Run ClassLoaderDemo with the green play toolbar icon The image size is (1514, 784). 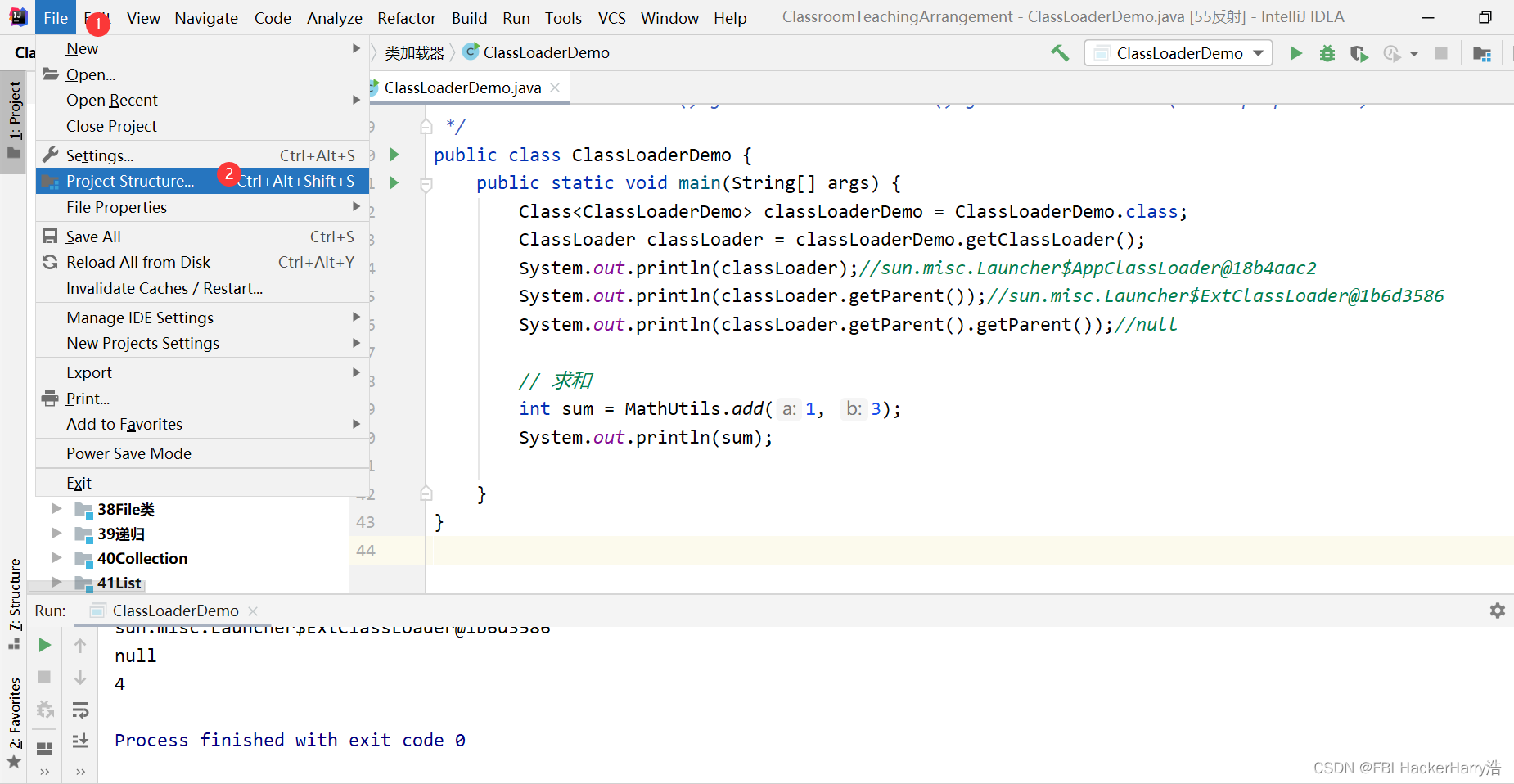(1295, 53)
